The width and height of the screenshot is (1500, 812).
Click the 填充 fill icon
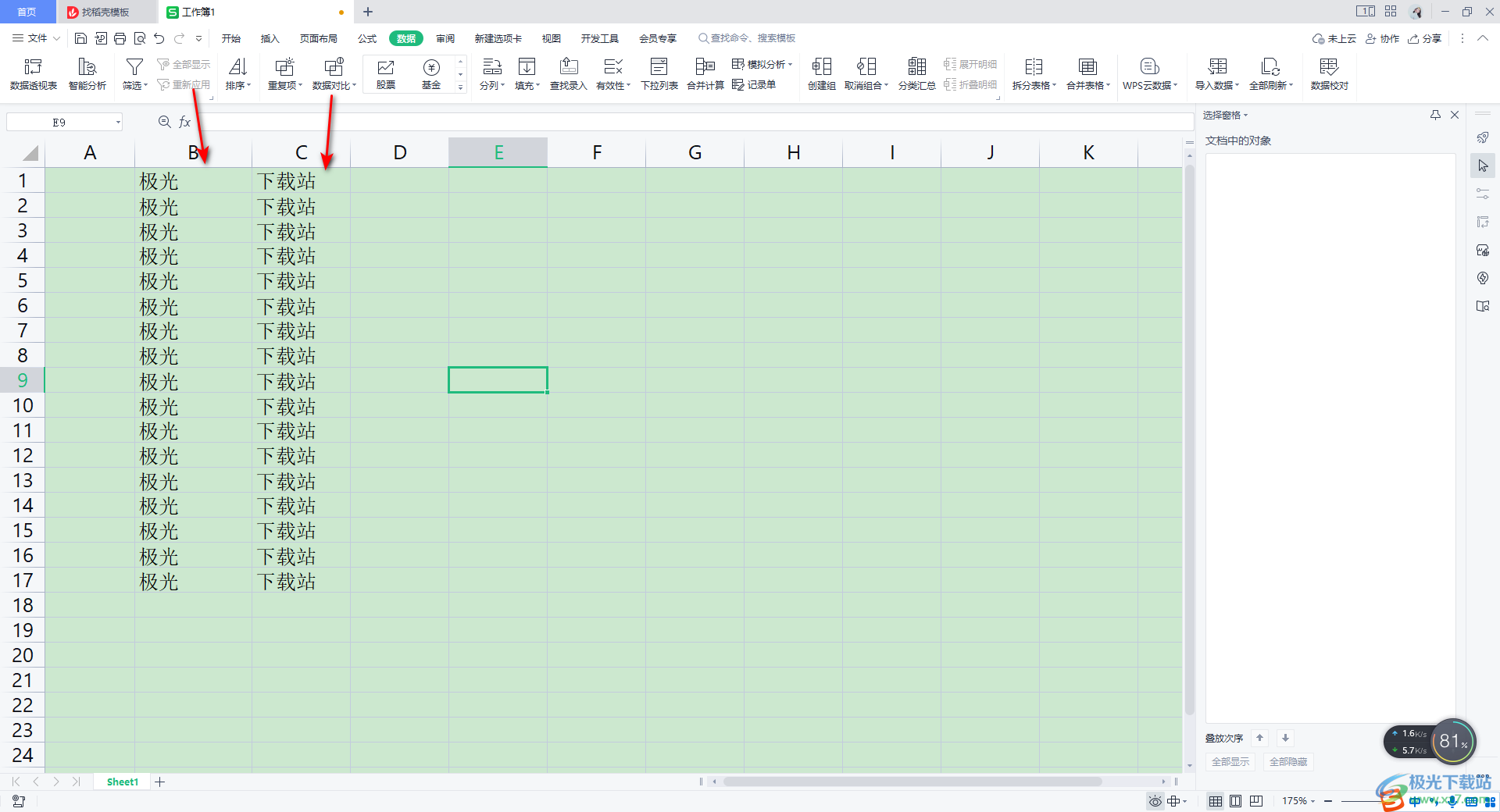tap(527, 67)
